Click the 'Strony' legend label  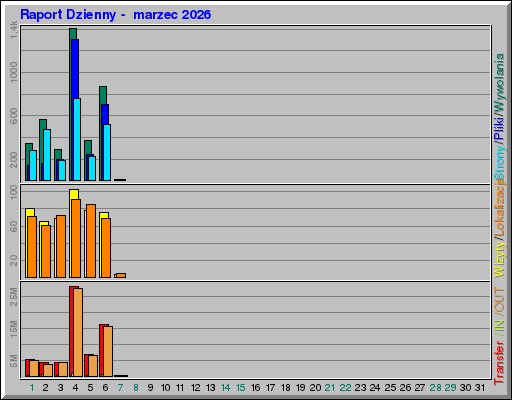coord(499,163)
